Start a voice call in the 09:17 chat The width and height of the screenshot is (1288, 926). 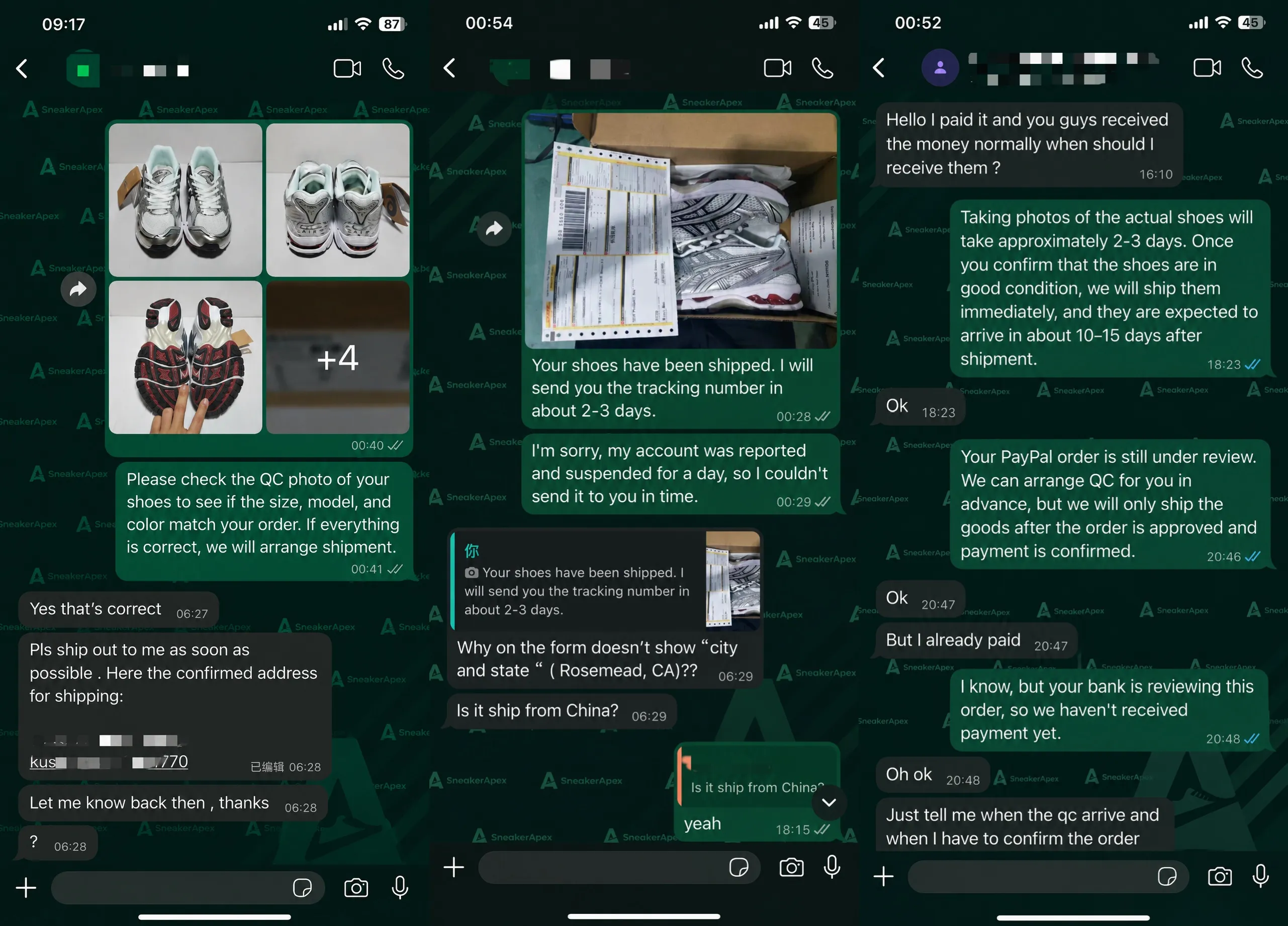pos(393,69)
